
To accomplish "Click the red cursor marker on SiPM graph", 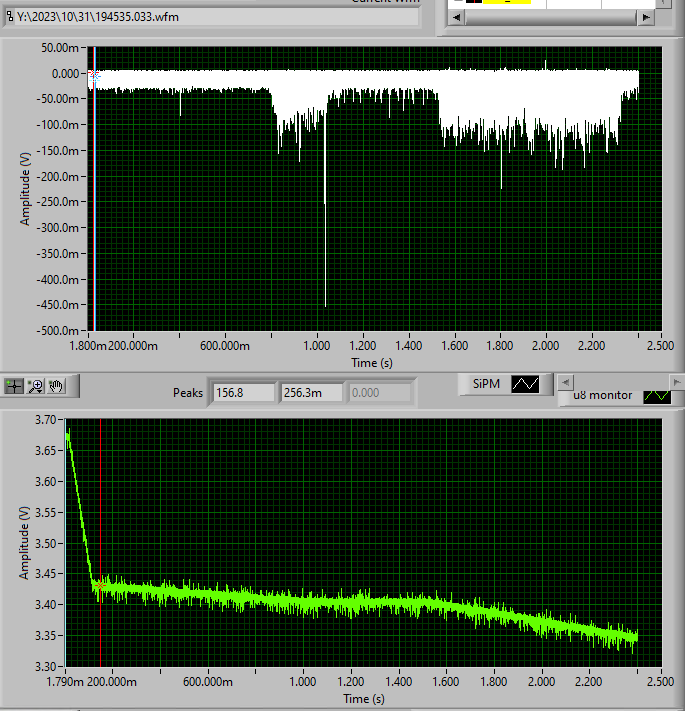I will [92, 73].
